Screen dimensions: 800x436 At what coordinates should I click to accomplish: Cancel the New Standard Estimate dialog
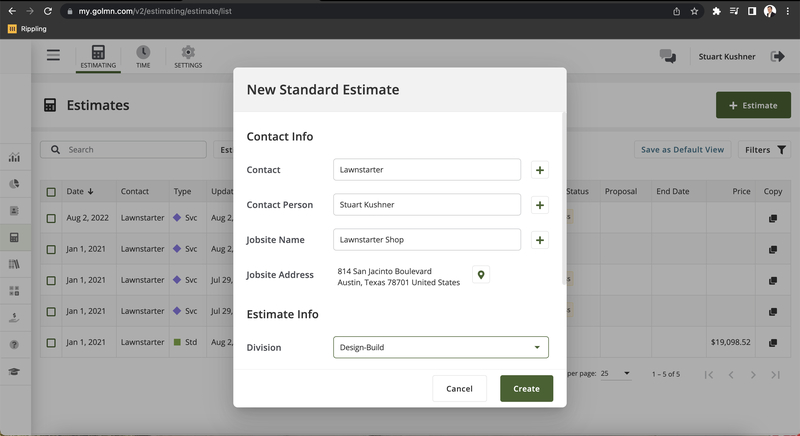pyautogui.click(x=459, y=389)
